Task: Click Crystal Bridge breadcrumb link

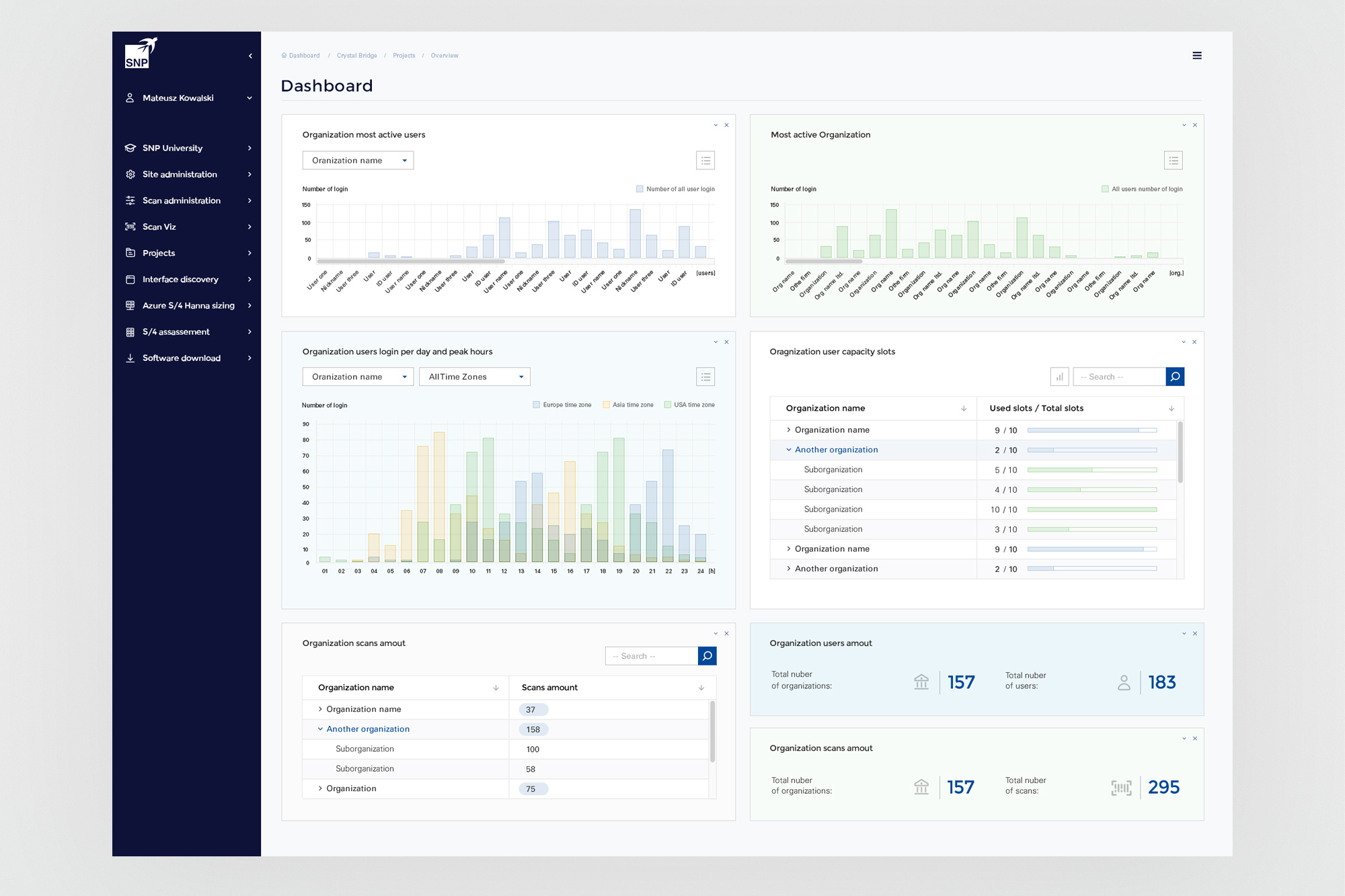Action: coord(356,56)
